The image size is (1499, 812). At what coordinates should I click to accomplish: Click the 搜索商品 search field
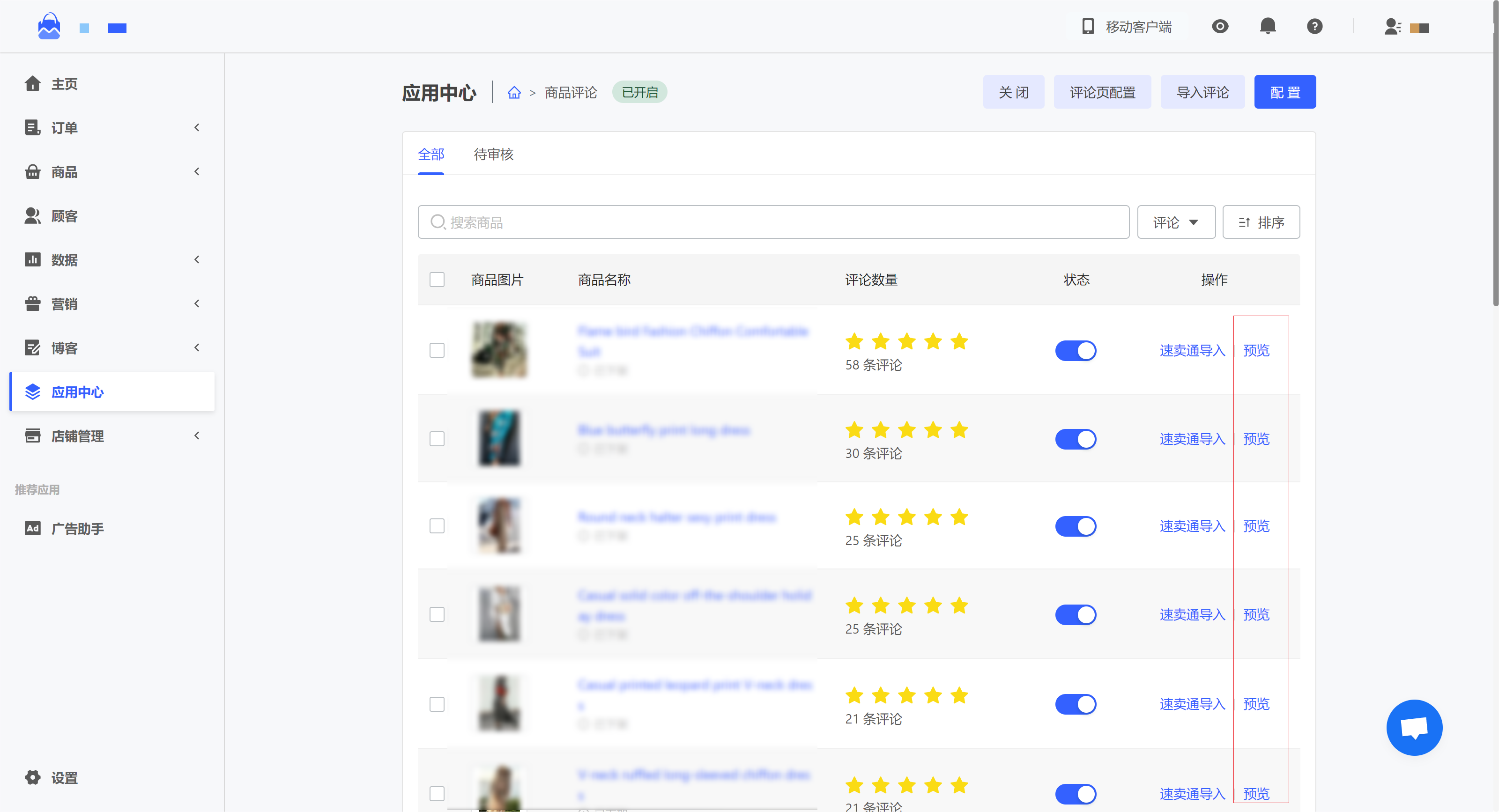[773, 222]
